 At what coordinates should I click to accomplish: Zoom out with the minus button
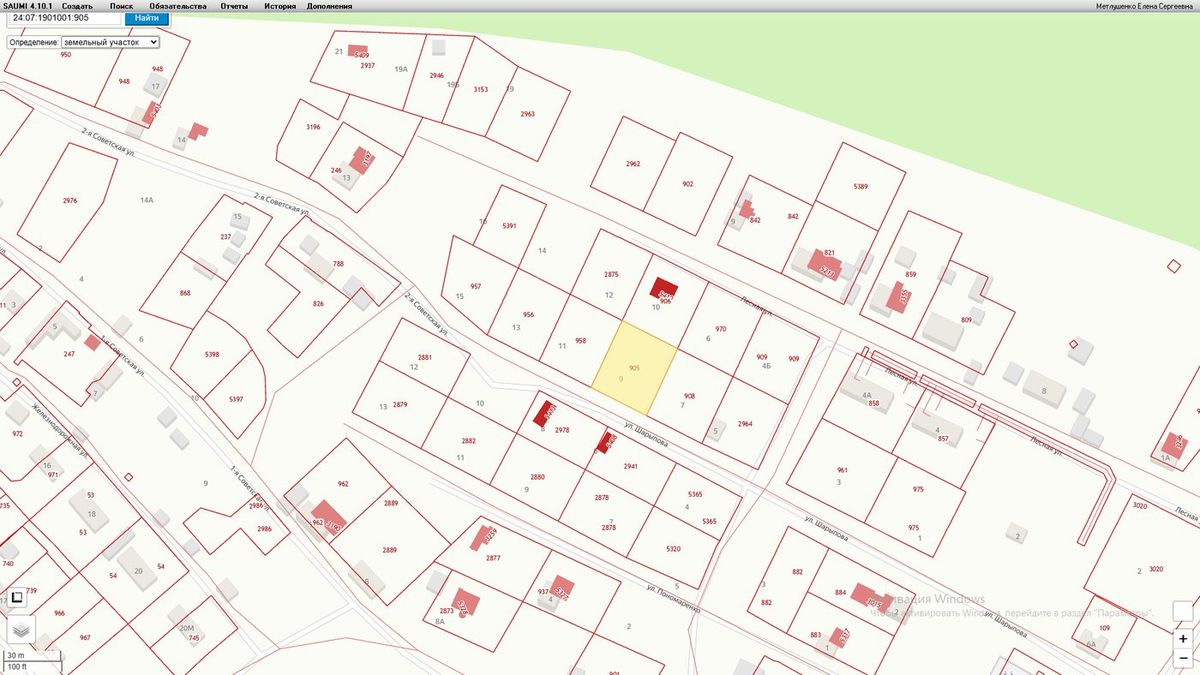click(x=1183, y=658)
